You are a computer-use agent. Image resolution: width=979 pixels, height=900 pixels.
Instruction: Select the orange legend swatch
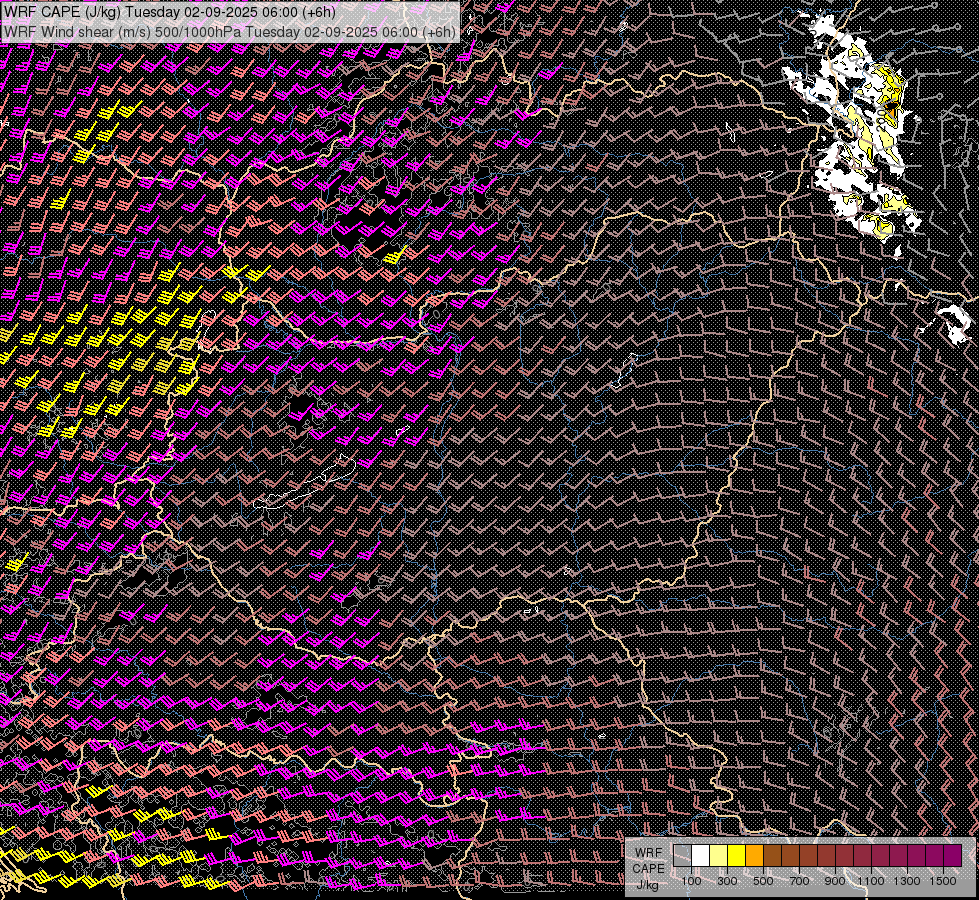pyautogui.click(x=754, y=856)
